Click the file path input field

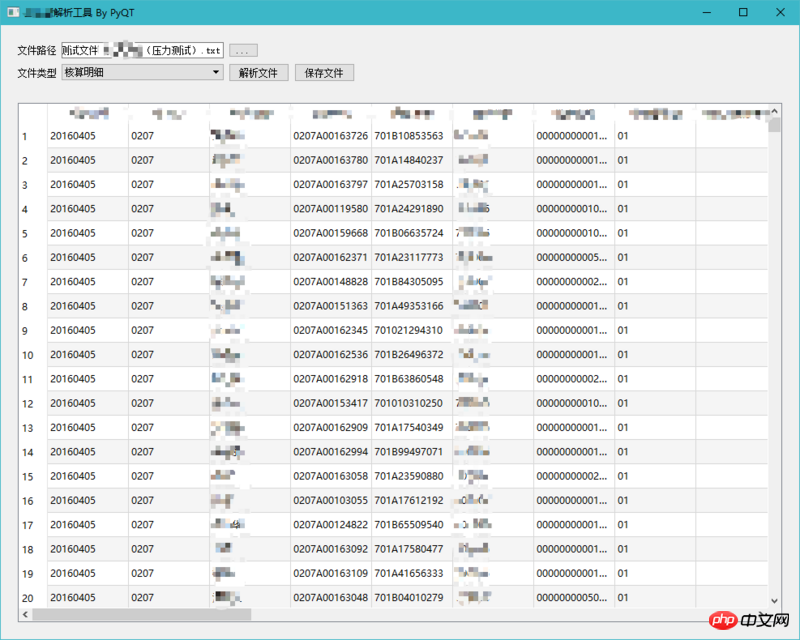click(142, 50)
